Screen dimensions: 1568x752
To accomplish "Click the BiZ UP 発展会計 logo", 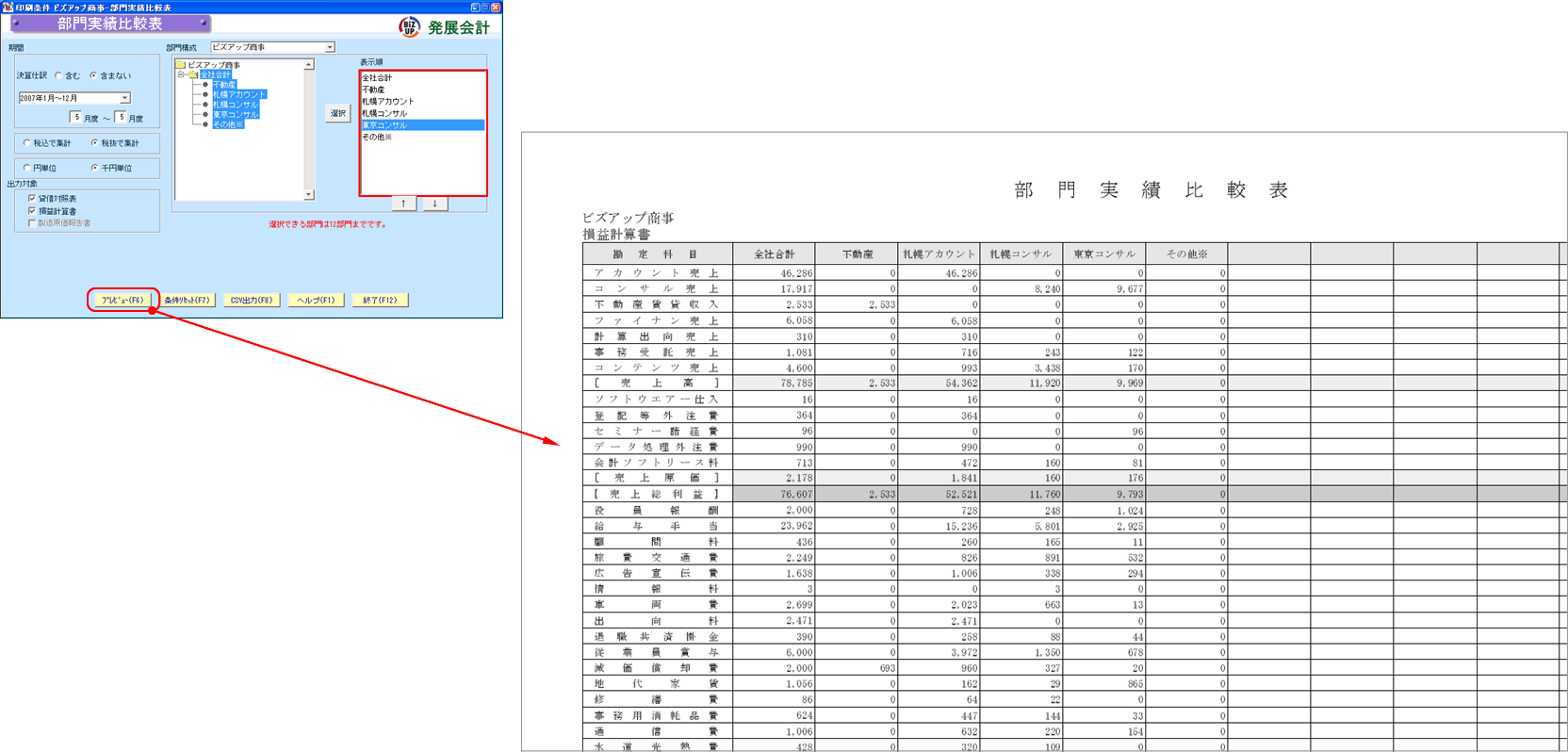I will 445,27.
